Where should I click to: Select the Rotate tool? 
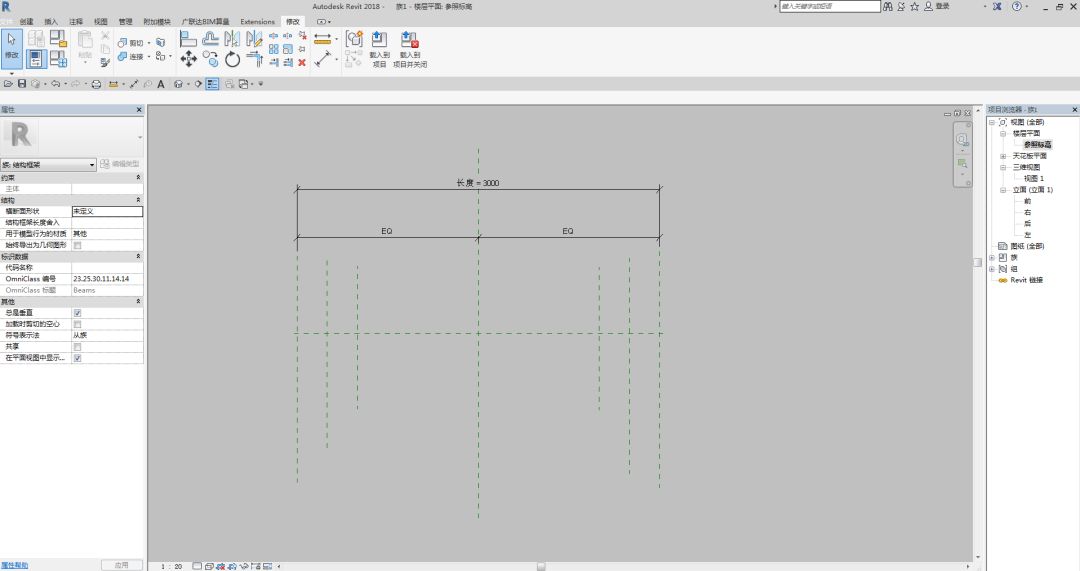233,59
